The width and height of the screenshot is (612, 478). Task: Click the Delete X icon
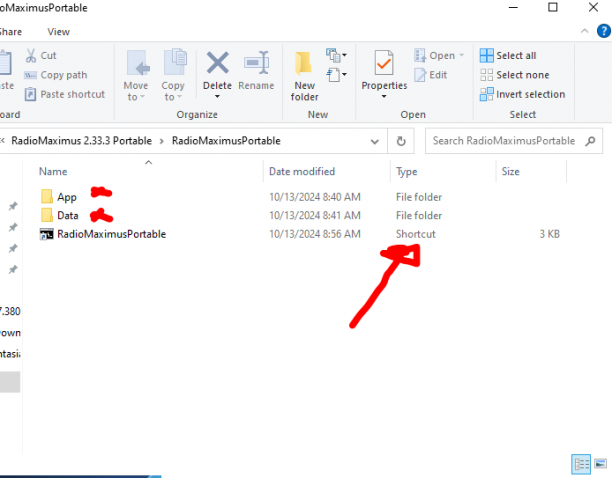[x=217, y=63]
